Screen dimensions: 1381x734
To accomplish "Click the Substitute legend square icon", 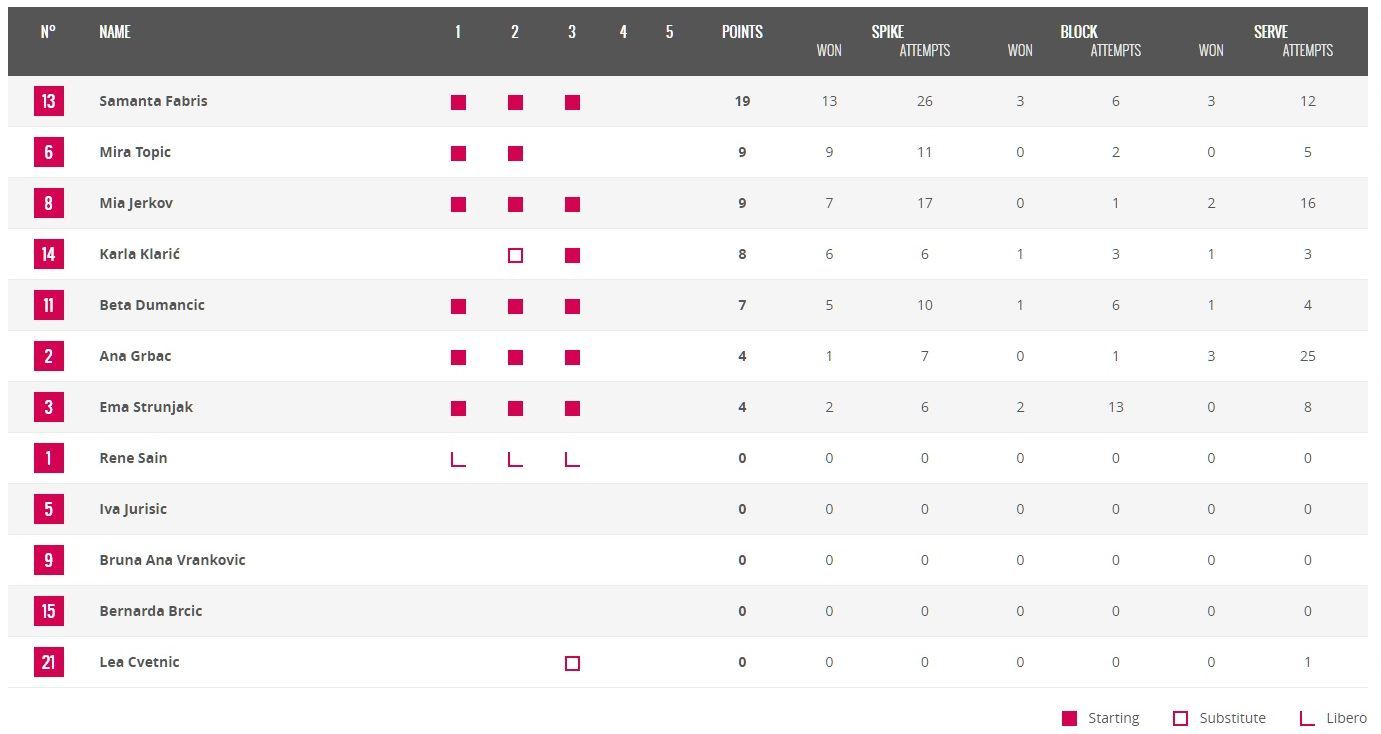I will (x=1180, y=718).
